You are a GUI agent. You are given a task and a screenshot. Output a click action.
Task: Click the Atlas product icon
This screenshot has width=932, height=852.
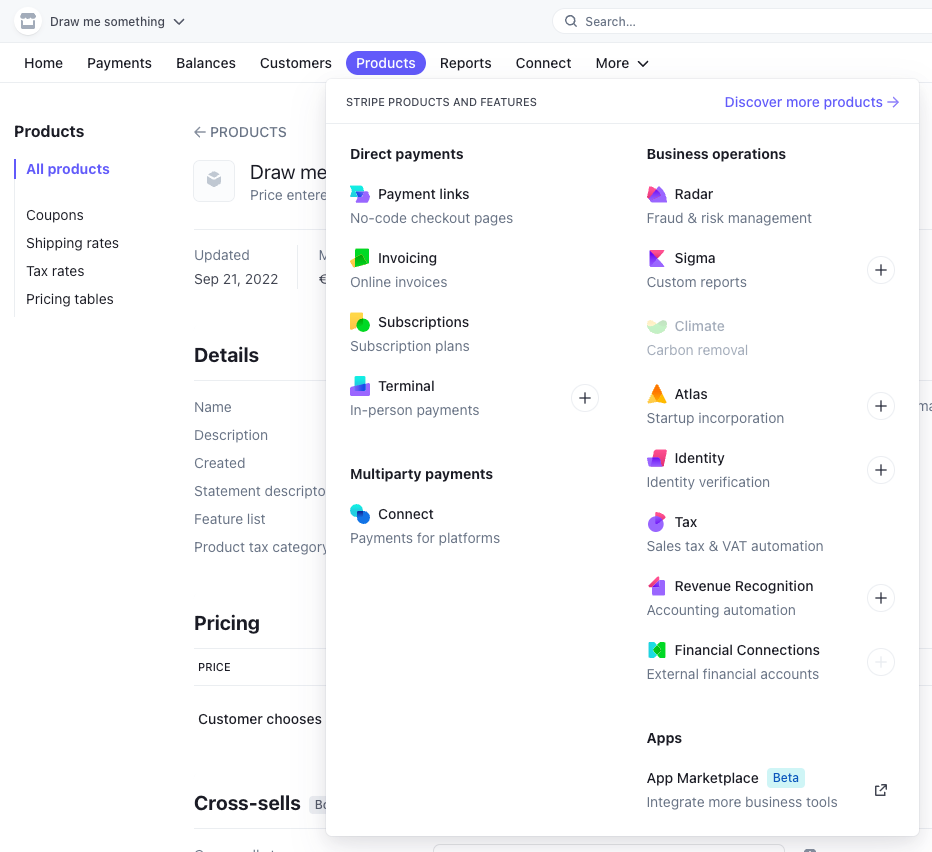[656, 394]
